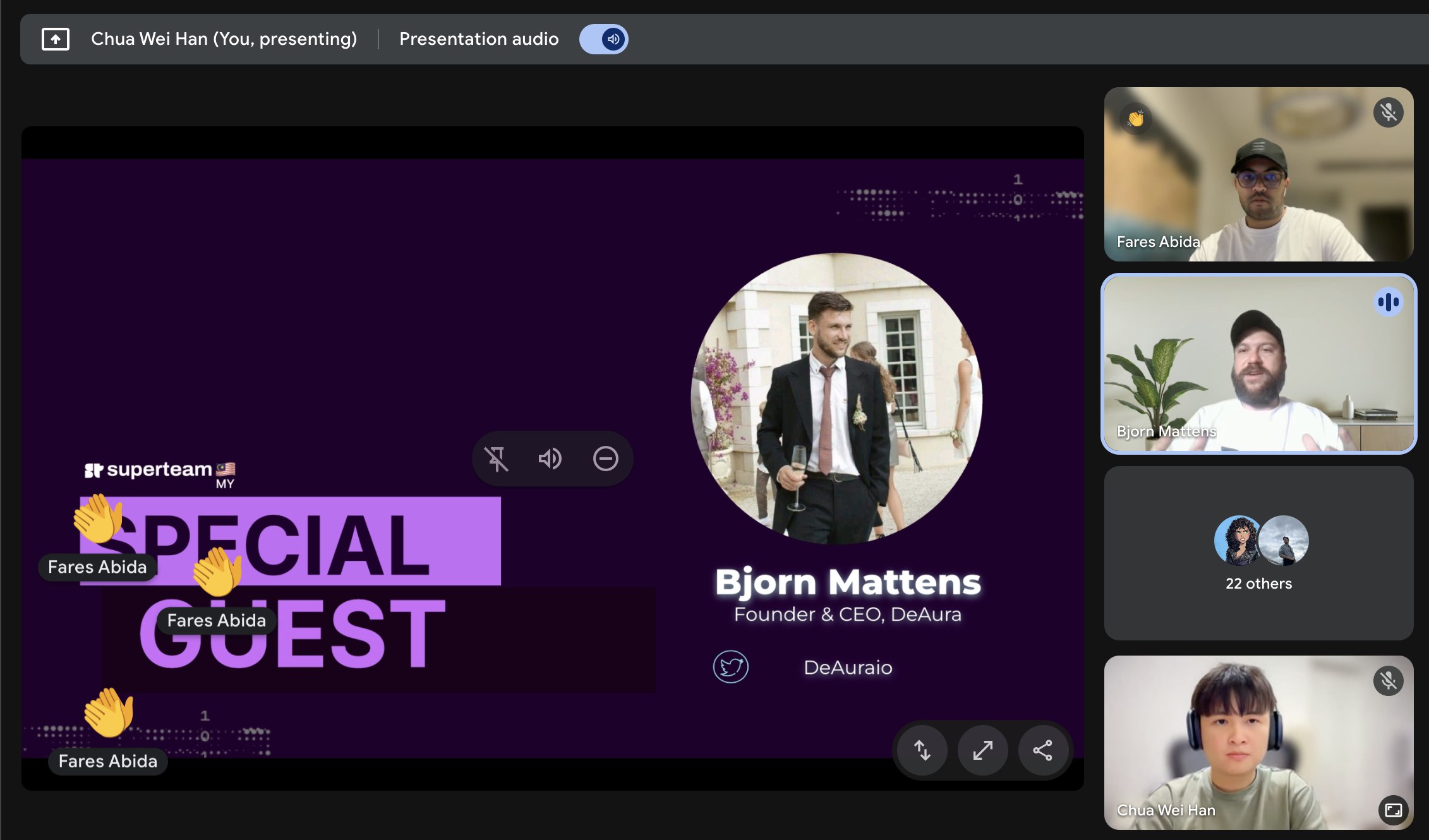Screen dimensions: 1429x840
Task: Open the "22 others" participants label
Action: tap(1258, 584)
